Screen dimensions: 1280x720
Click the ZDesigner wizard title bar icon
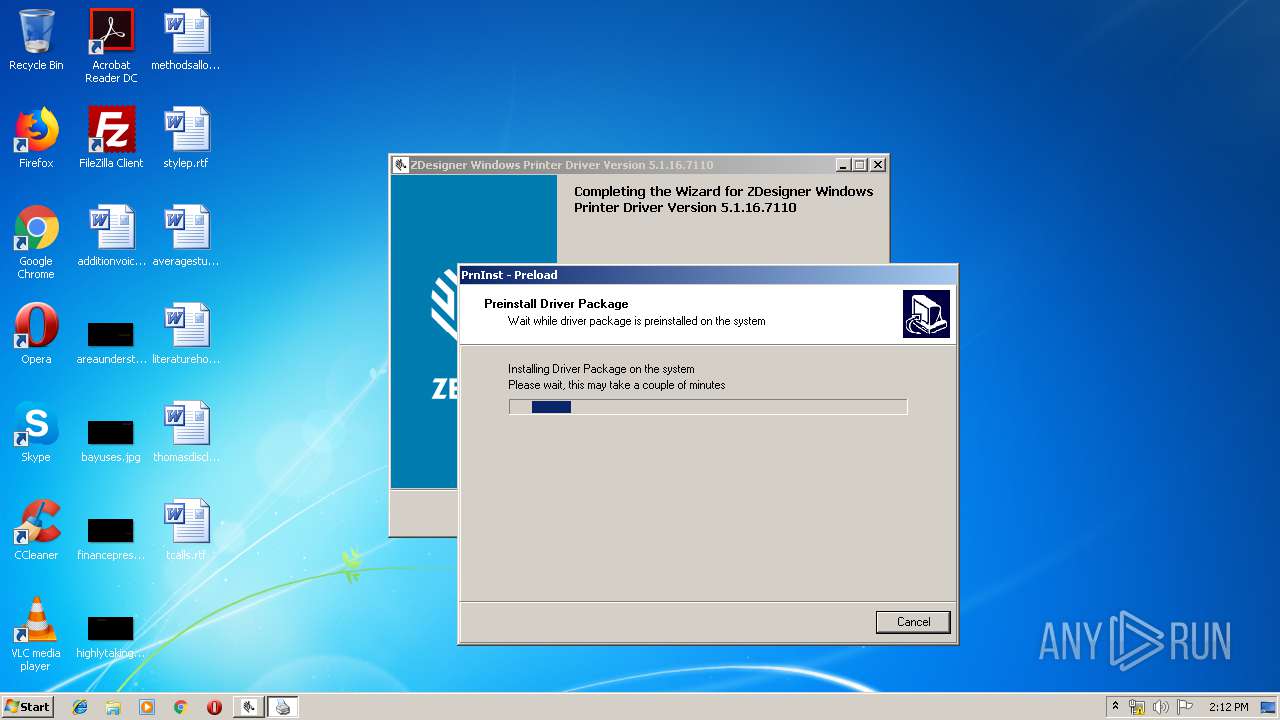(401, 165)
